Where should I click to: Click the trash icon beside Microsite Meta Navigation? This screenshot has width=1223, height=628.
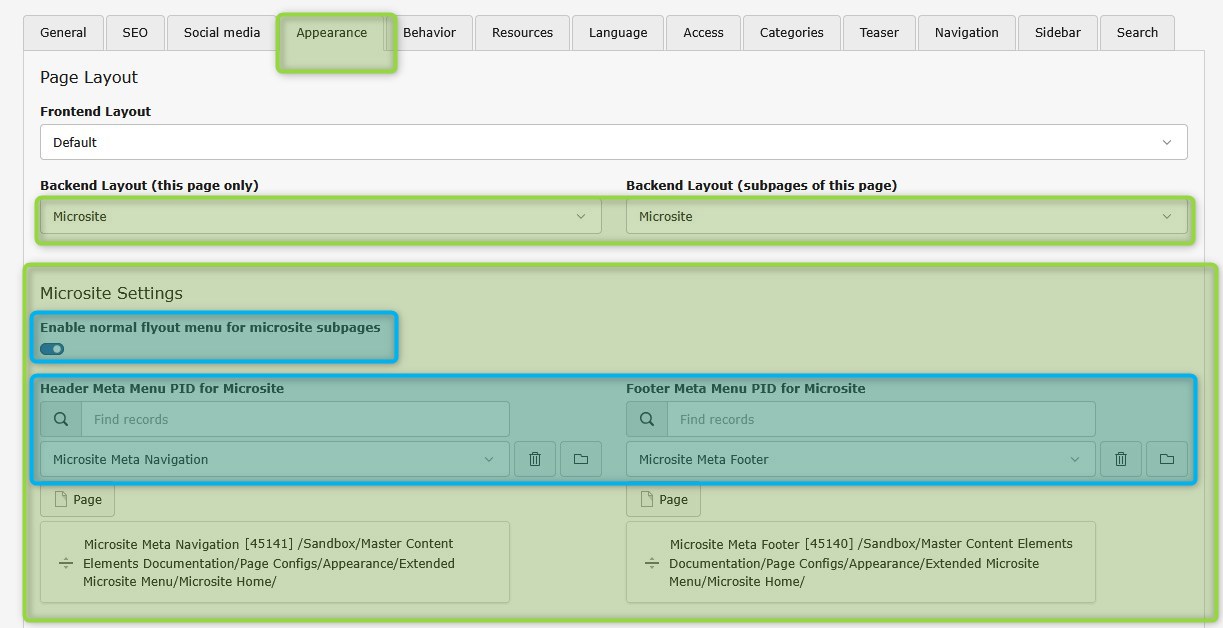coord(535,459)
